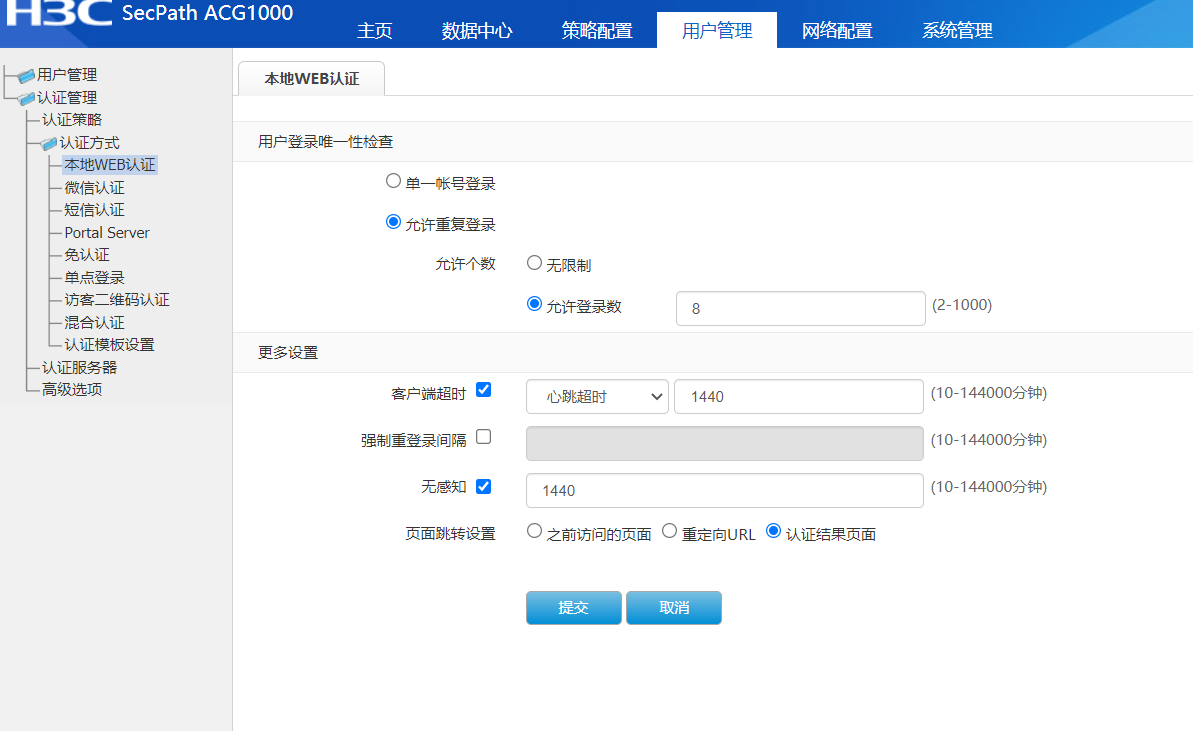Click the 无感知 timeout input field
The height and width of the screenshot is (731, 1193).
[724, 491]
